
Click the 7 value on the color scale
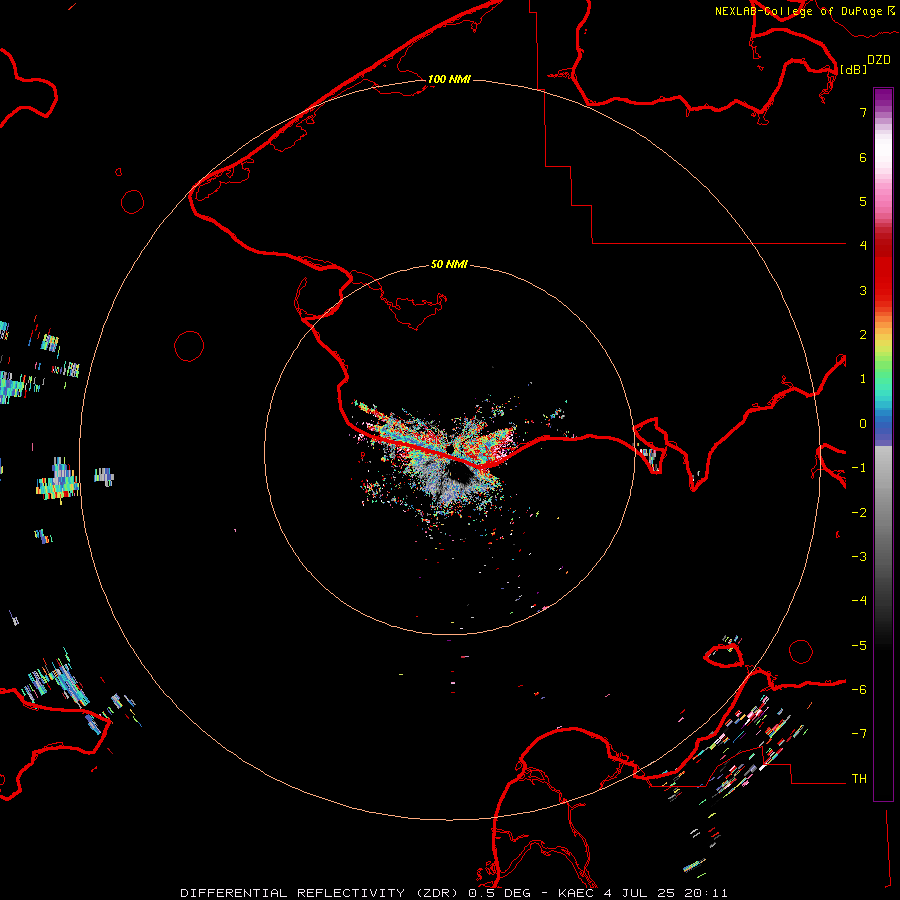[863, 112]
